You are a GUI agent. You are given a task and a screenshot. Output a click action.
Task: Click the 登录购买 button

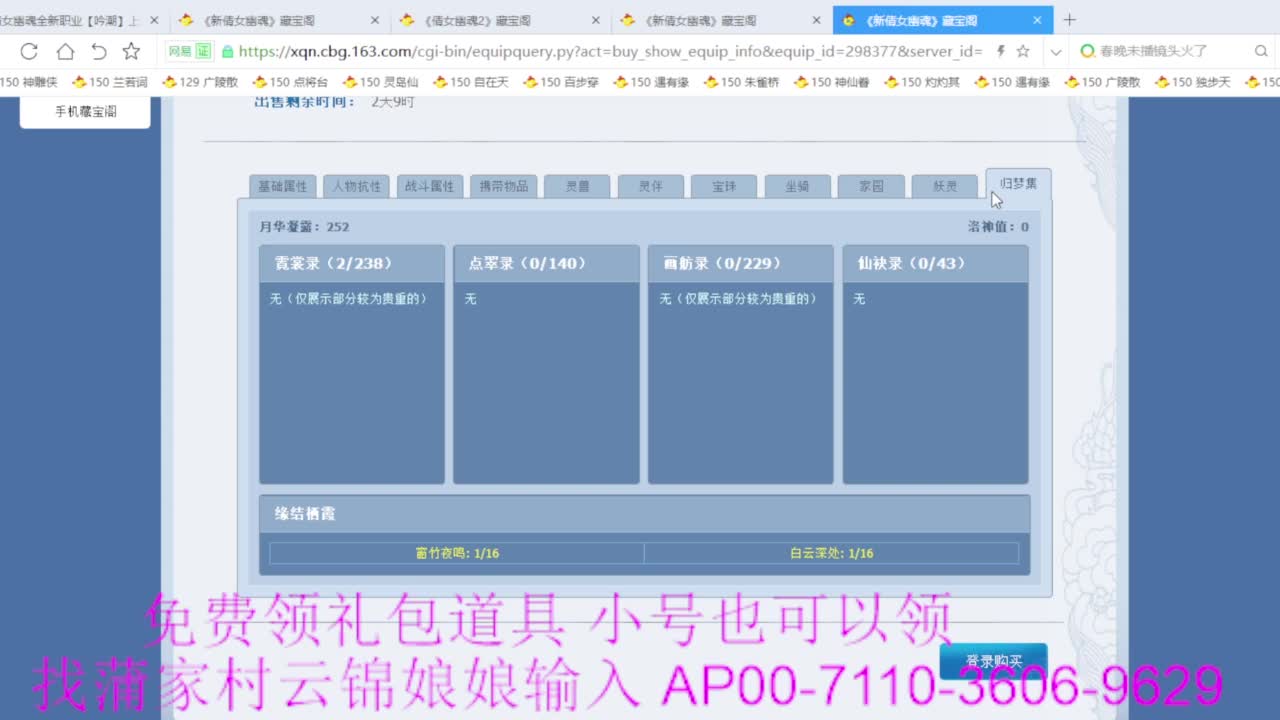(993, 661)
